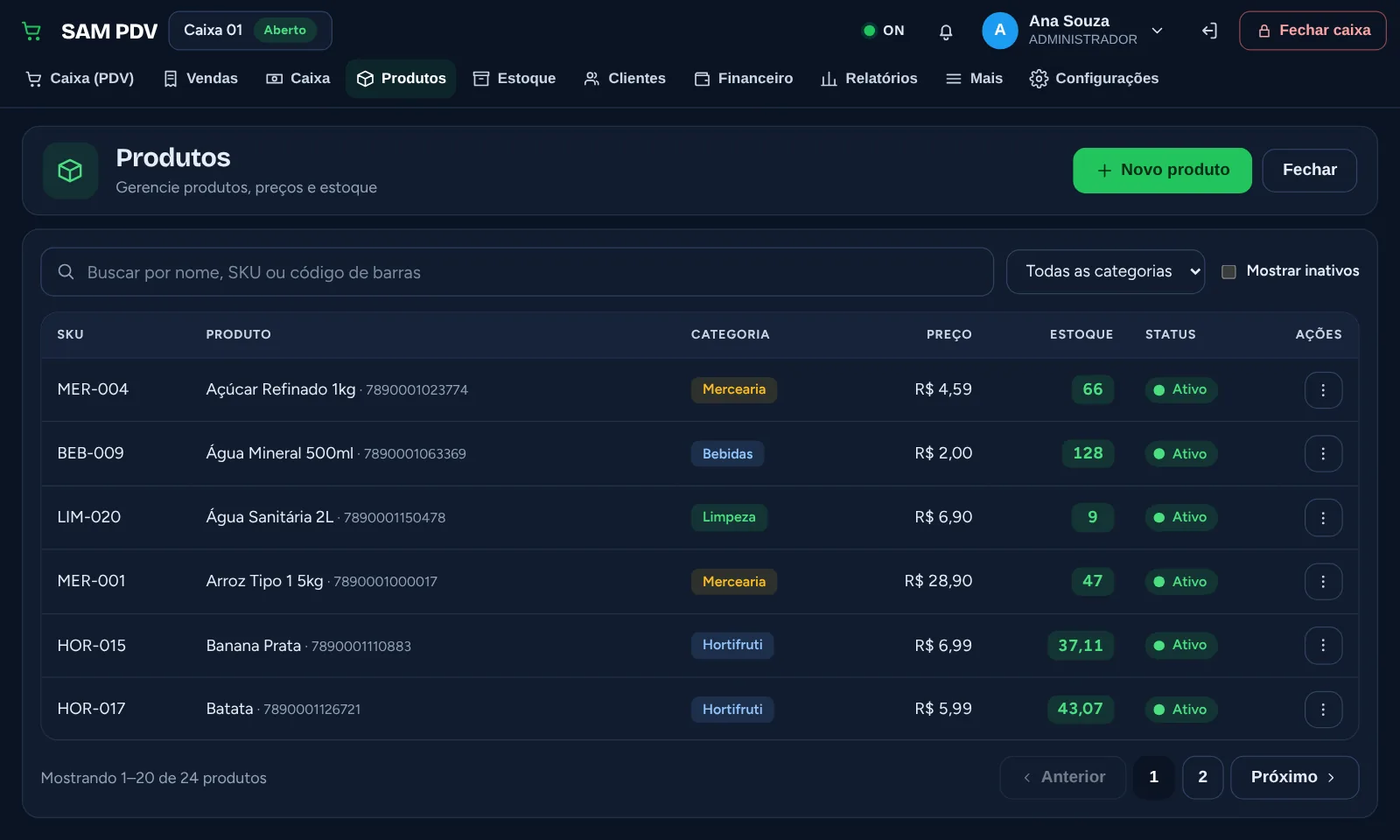
Task: Open the Financeiro tab
Action: (x=744, y=79)
